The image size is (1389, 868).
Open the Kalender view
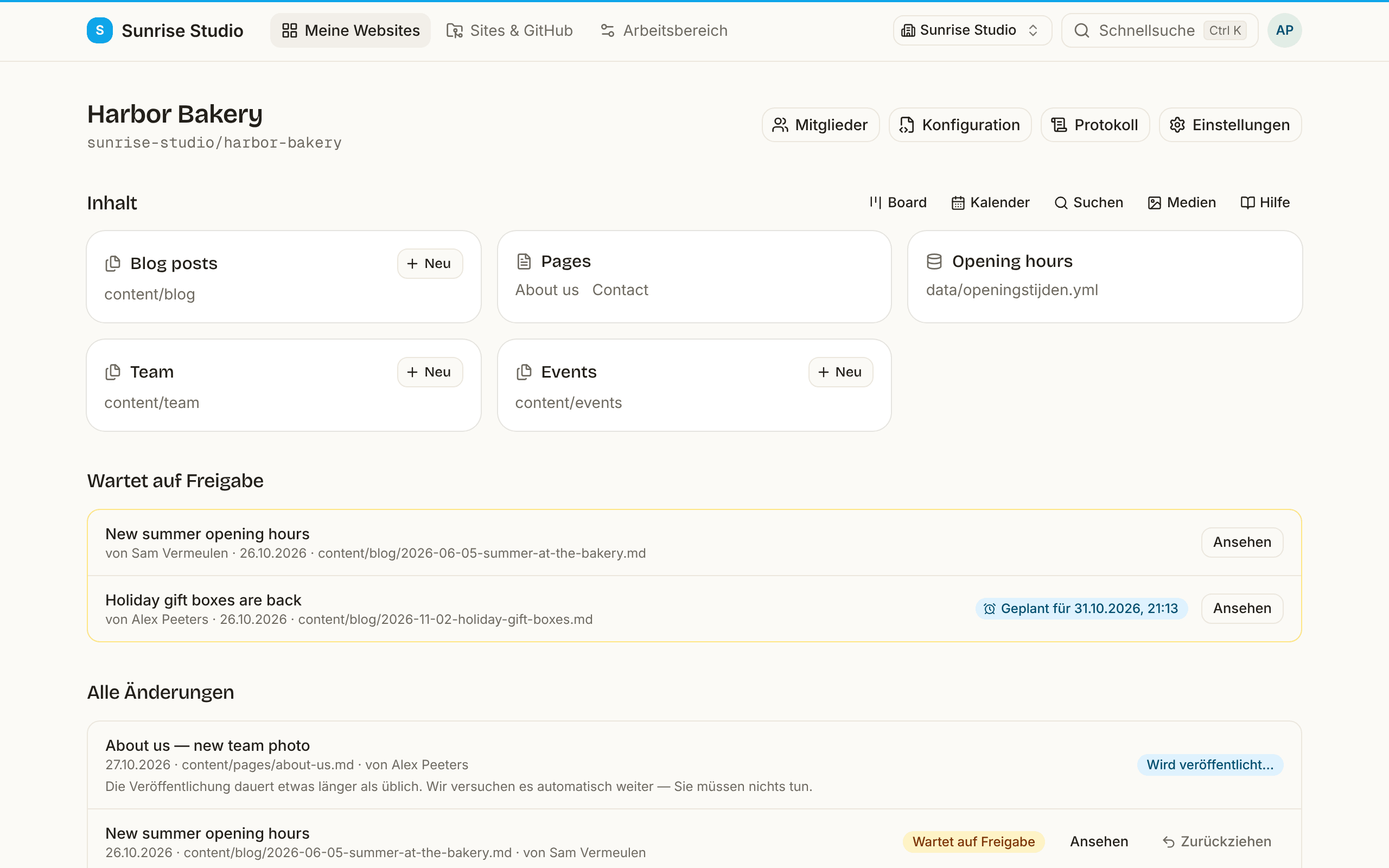coord(990,203)
